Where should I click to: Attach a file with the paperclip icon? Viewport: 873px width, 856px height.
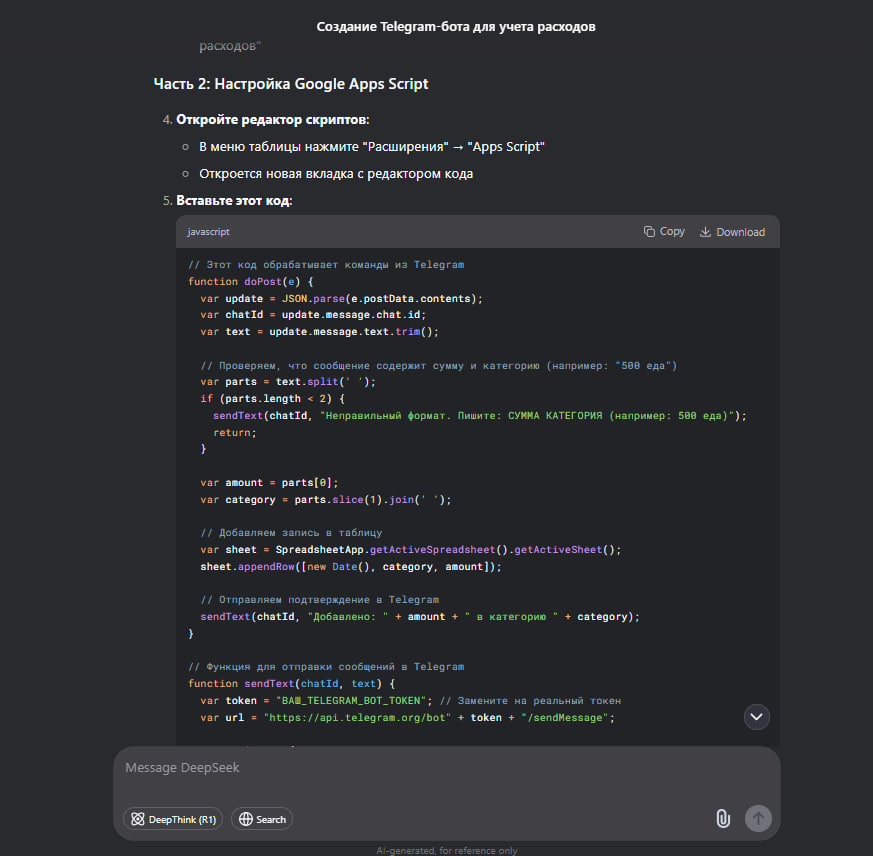click(723, 819)
